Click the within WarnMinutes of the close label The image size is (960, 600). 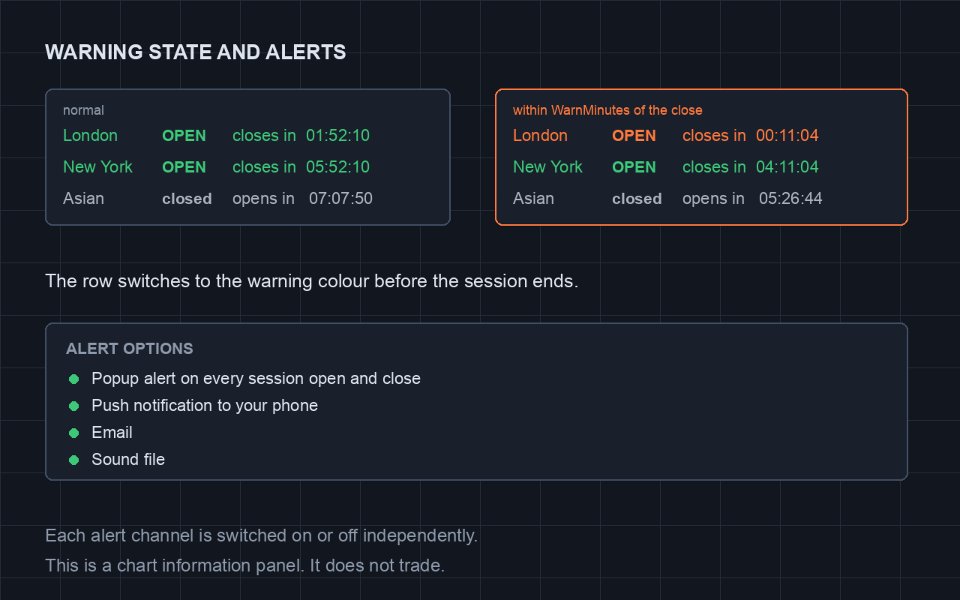(607, 110)
